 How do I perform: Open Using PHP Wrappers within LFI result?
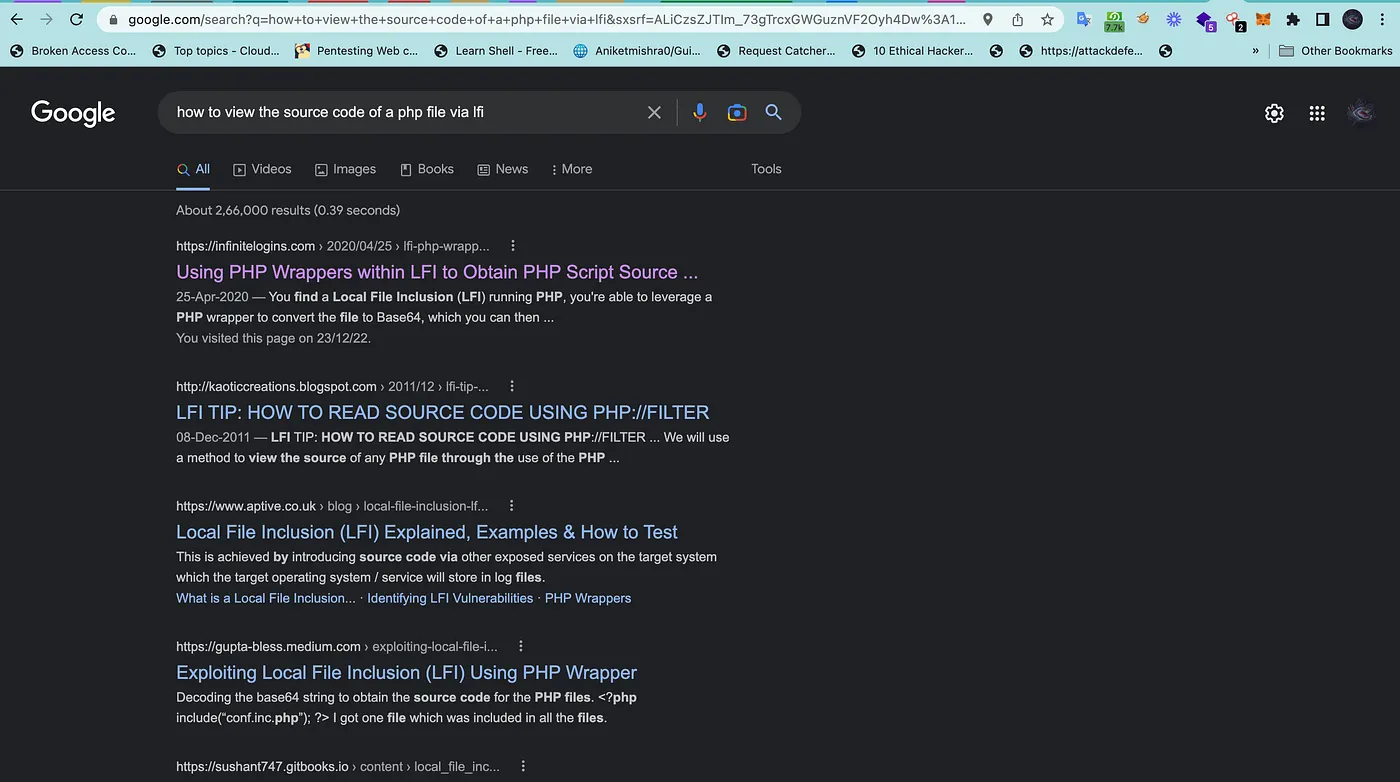click(437, 272)
